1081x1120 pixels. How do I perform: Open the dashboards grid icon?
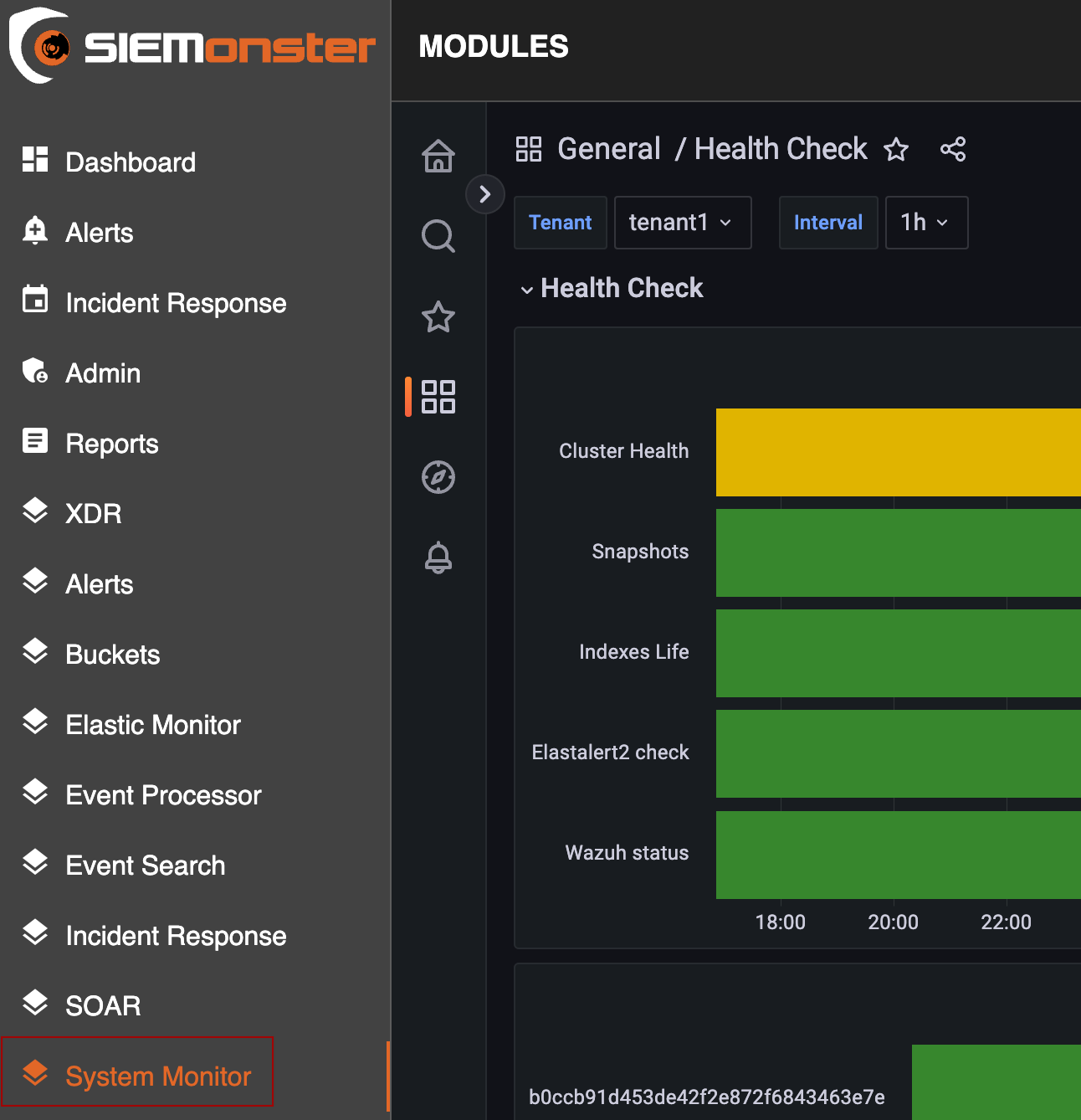pos(438,397)
